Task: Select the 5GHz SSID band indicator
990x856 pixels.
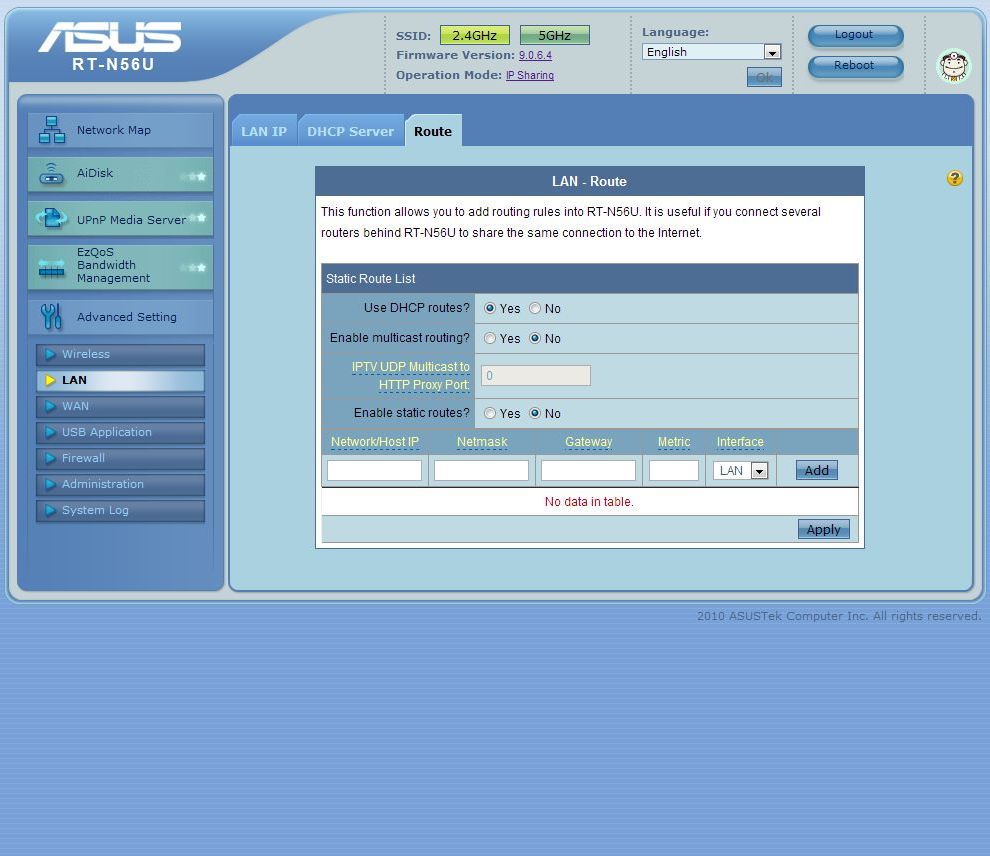Action: click(554, 36)
